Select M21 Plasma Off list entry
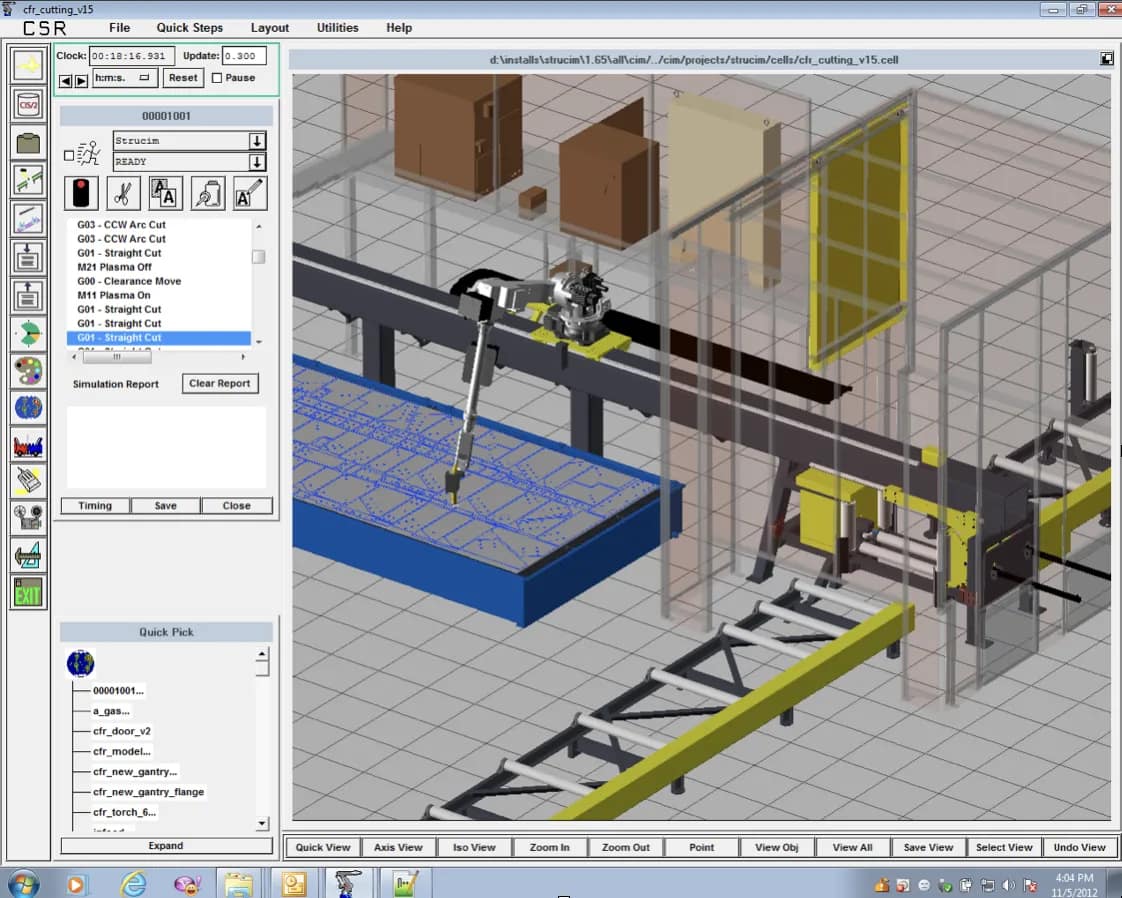The image size is (1122, 898). click(x=115, y=267)
